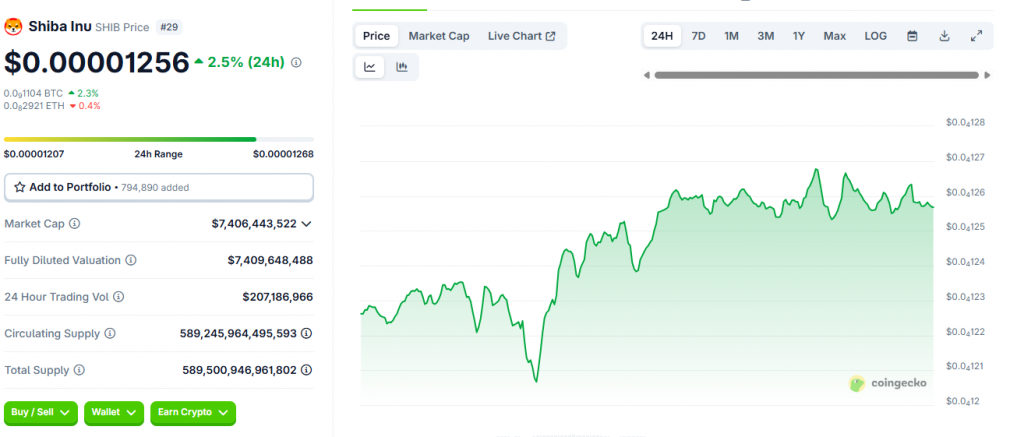Open the Live Chart link
The height and width of the screenshot is (437, 1024).
[521, 36]
